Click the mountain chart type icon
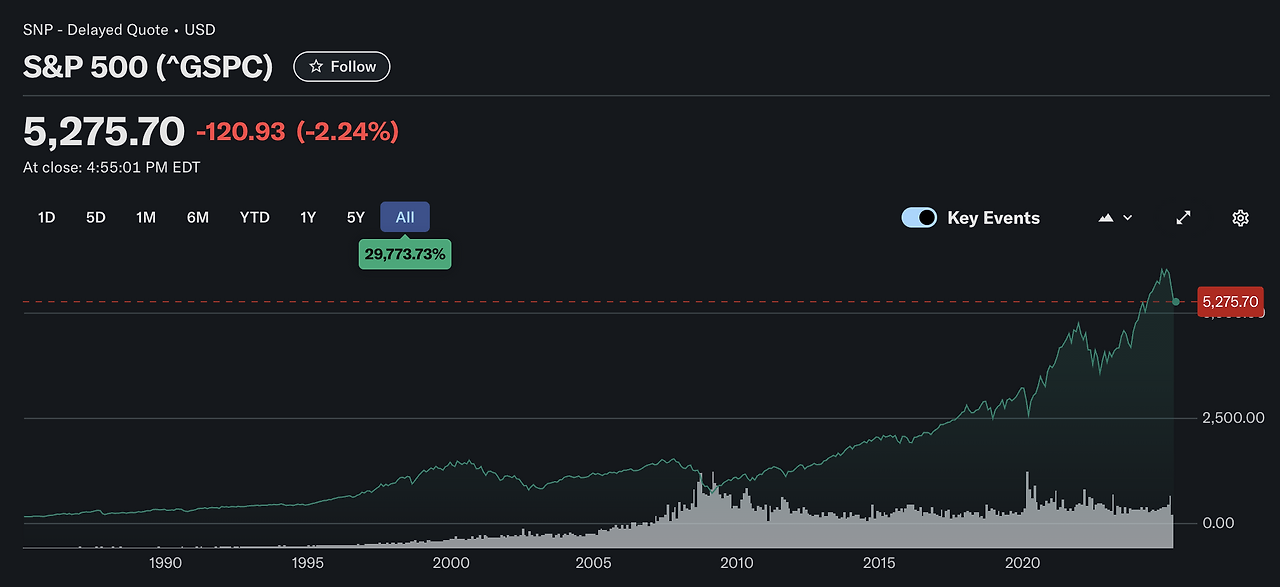The image size is (1280, 587). pyautogui.click(x=1106, y=218)
